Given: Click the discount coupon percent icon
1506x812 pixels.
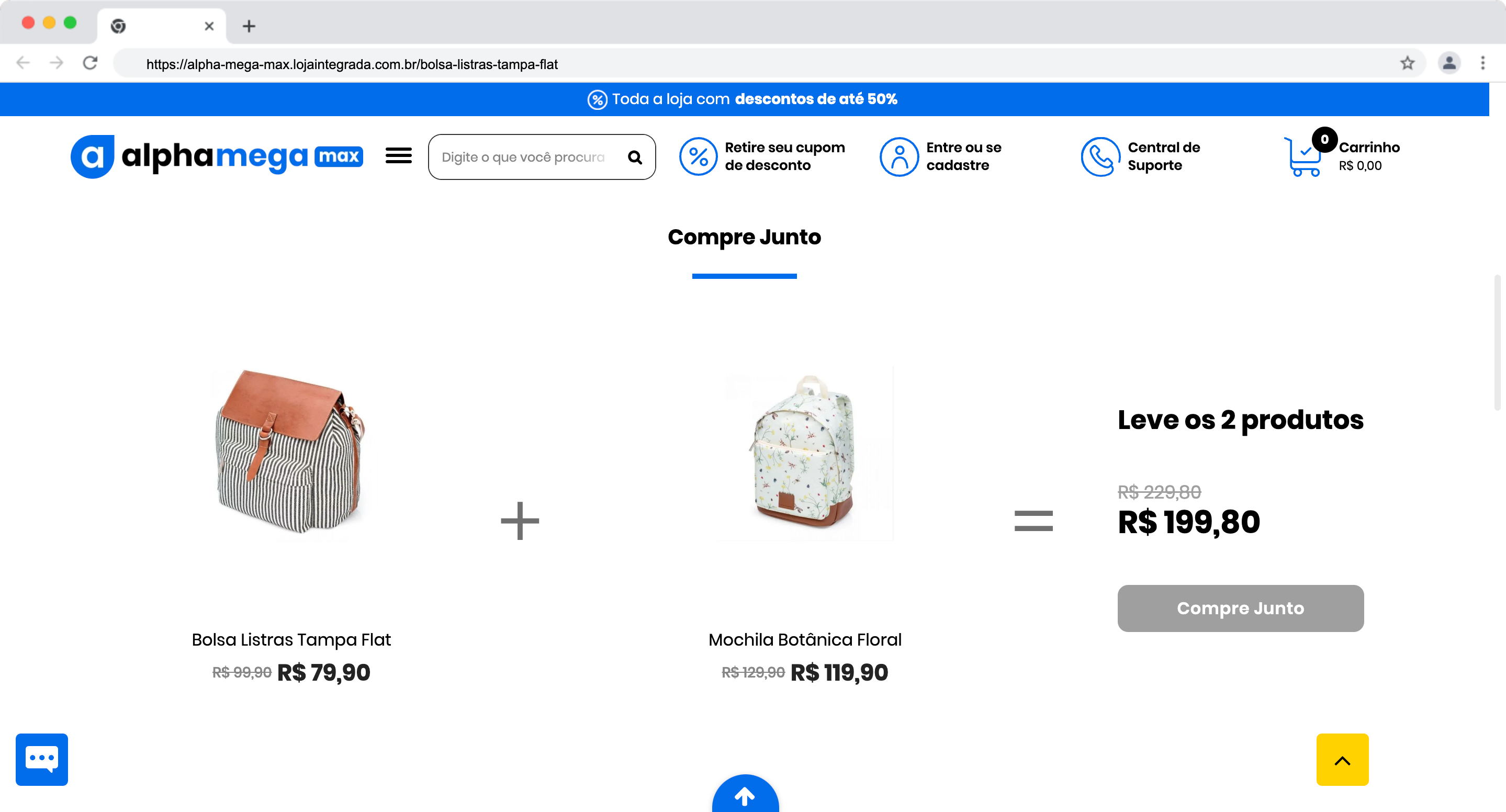Looking at the screenshot, I should click(698, 156).
